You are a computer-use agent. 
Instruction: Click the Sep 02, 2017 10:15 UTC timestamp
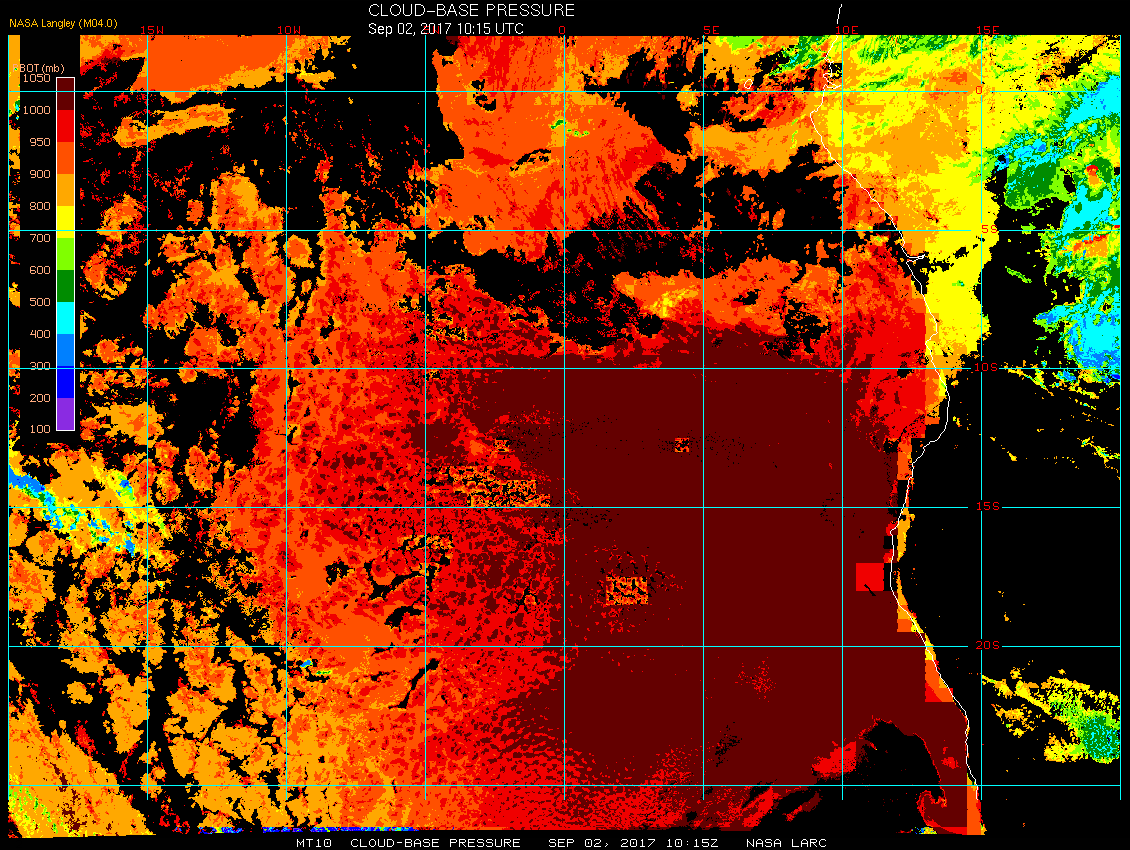445,29
